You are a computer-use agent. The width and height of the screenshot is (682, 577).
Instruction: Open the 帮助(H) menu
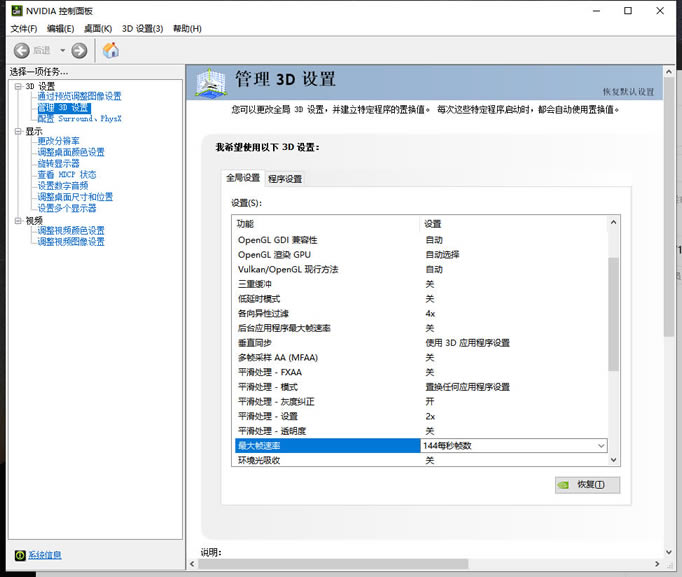187,29
